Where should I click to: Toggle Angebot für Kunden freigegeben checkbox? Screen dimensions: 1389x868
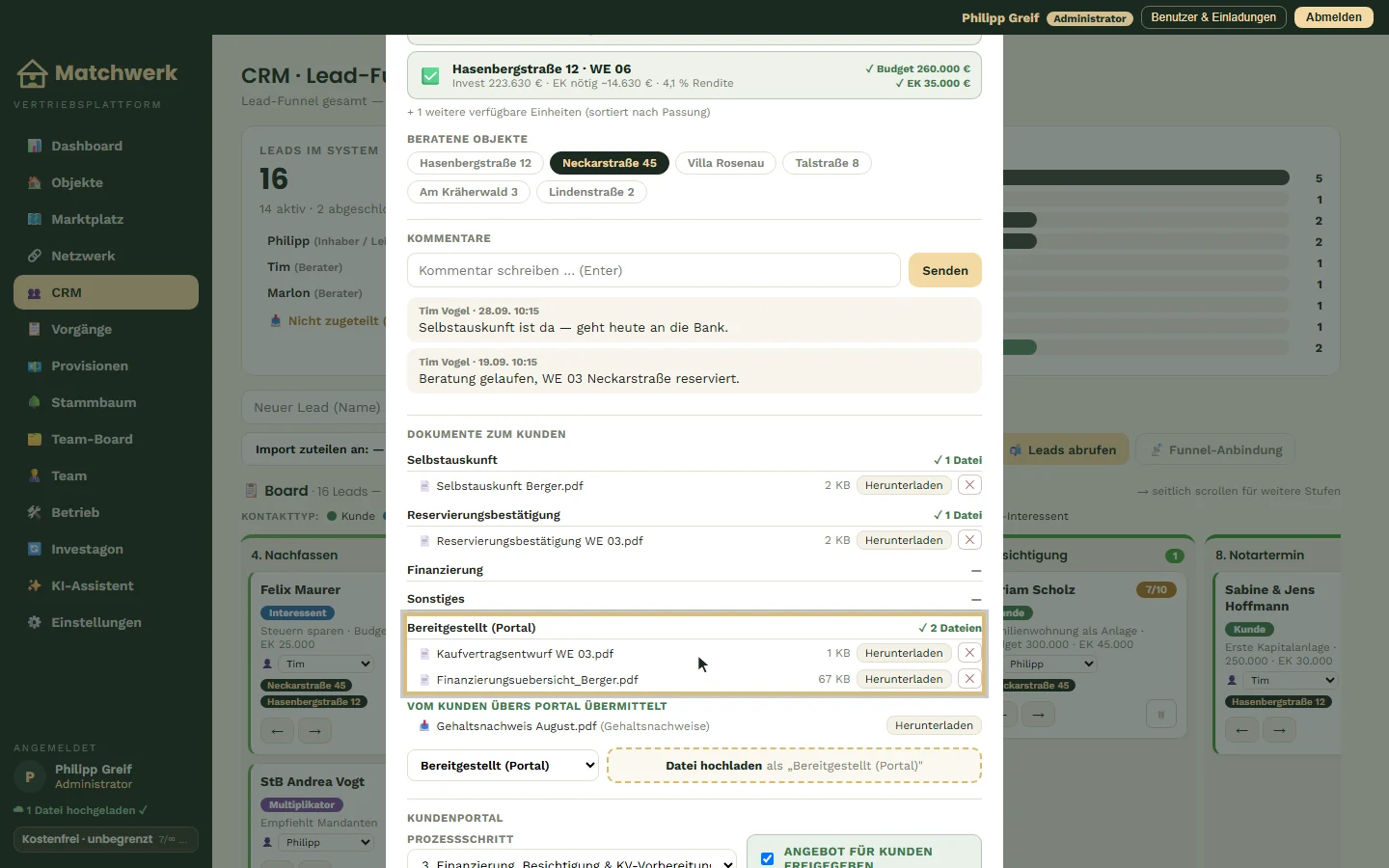tap(767, 858)
